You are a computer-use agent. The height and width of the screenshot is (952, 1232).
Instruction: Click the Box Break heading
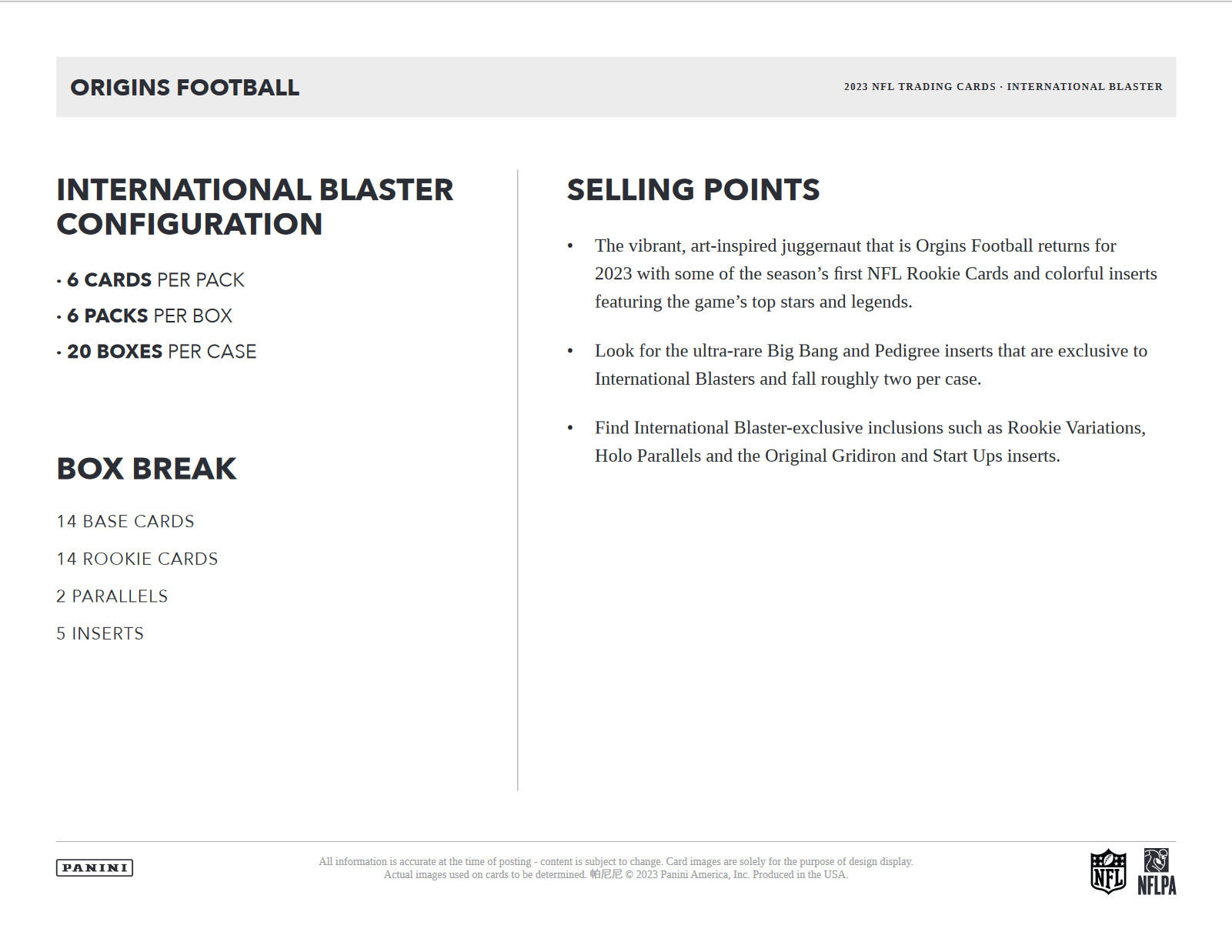point(146,469)
